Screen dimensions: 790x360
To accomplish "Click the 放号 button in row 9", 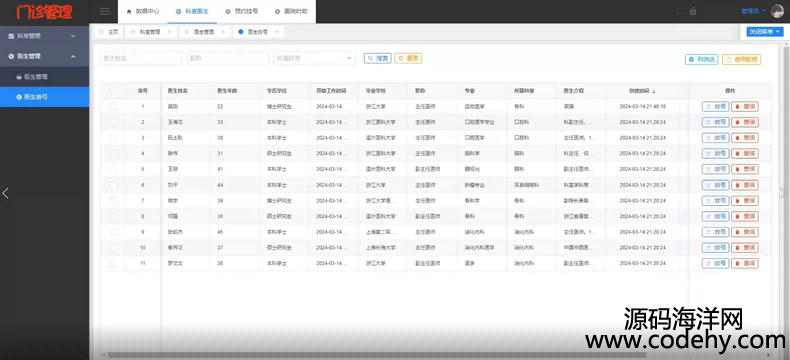I will [x=715, y=232].
